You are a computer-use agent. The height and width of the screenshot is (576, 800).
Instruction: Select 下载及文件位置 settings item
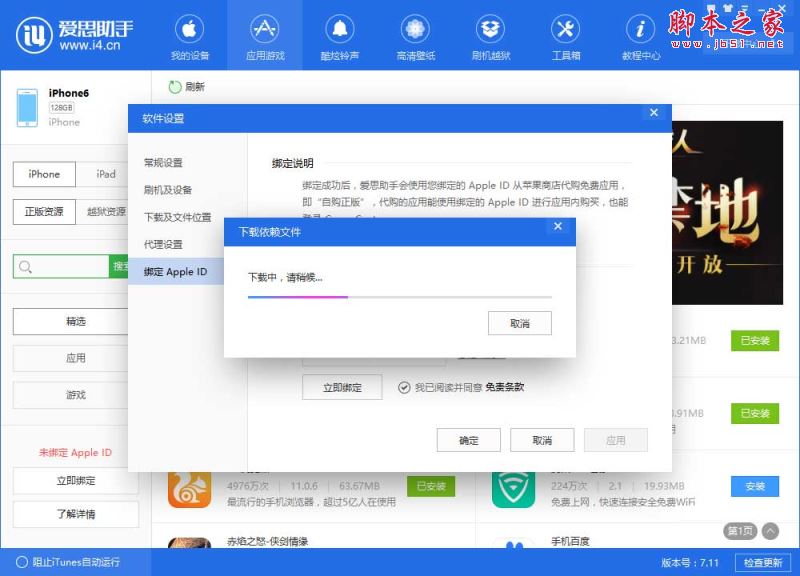pyautogui.click(x=177, y=217)
